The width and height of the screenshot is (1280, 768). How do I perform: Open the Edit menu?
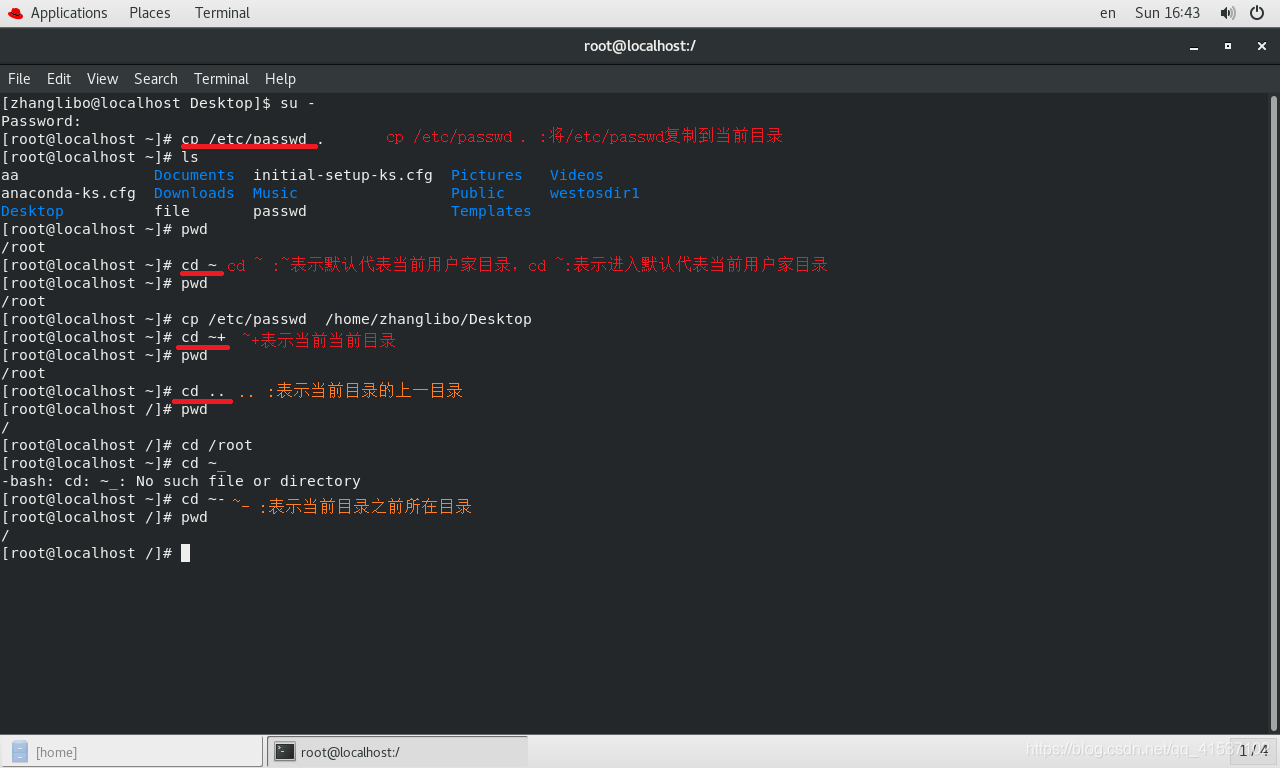tap(59, 79)
